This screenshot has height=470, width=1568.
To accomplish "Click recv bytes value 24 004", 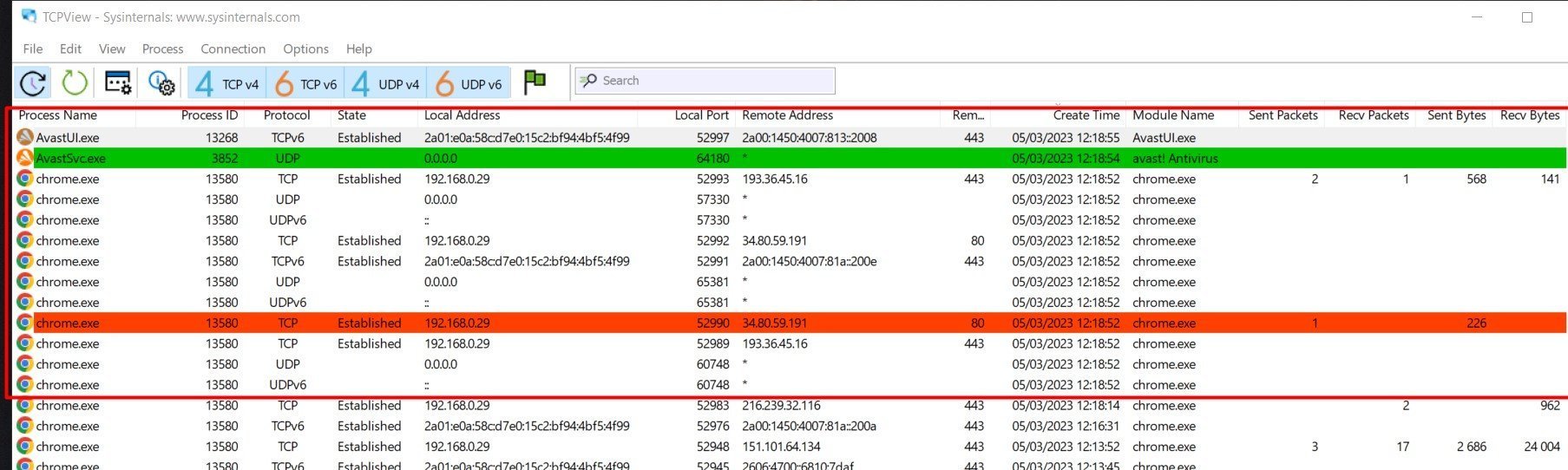I will (1542, 447).
